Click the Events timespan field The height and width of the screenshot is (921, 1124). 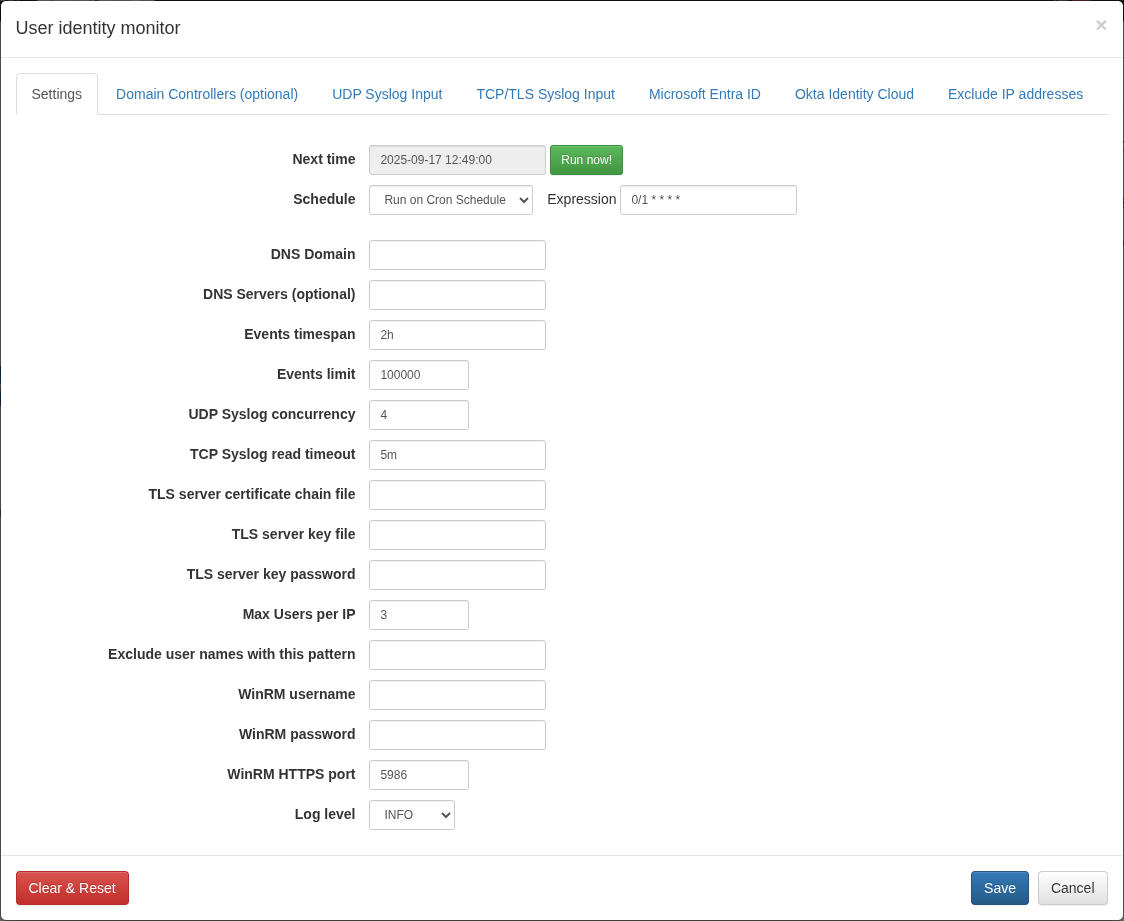pyautogui.click(x=457, y=335)
